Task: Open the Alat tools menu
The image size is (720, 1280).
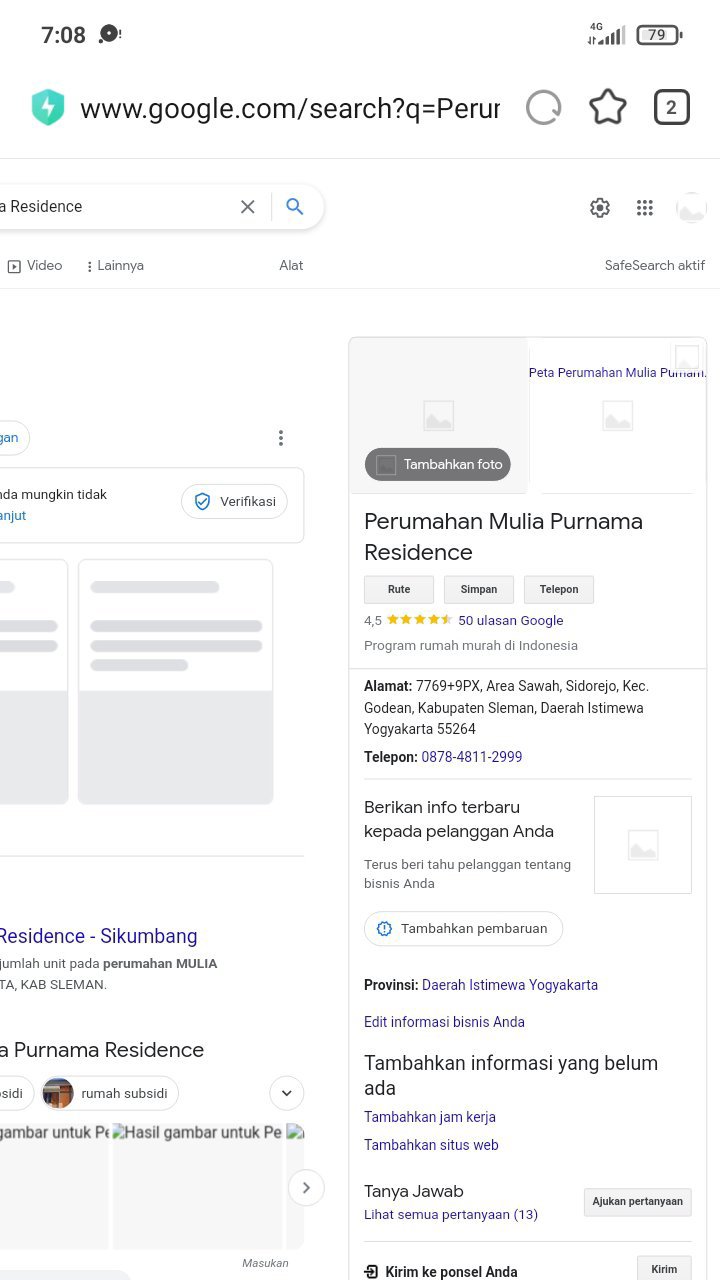Action: pos(291,266)
